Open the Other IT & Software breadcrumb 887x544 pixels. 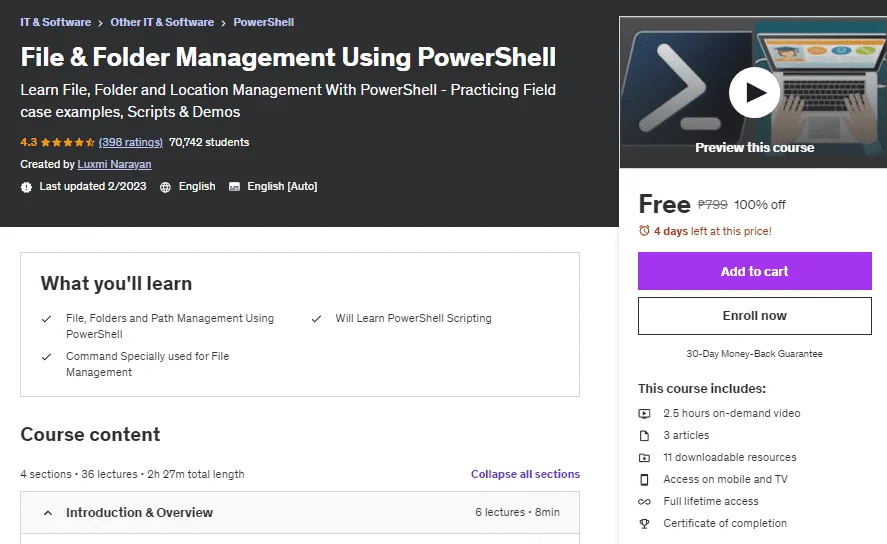(162, 22)
